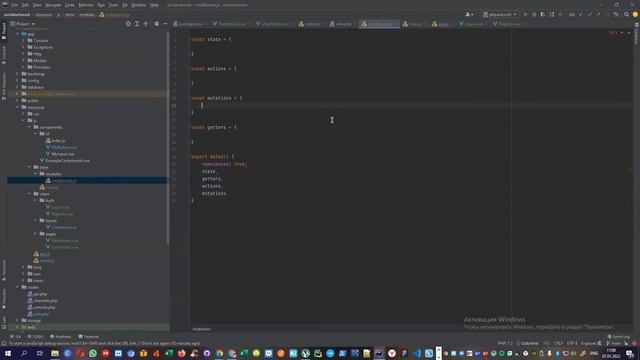Open Visual Studio Code from the taskbar
Screen dimensions: 640x360
[417, 353]
